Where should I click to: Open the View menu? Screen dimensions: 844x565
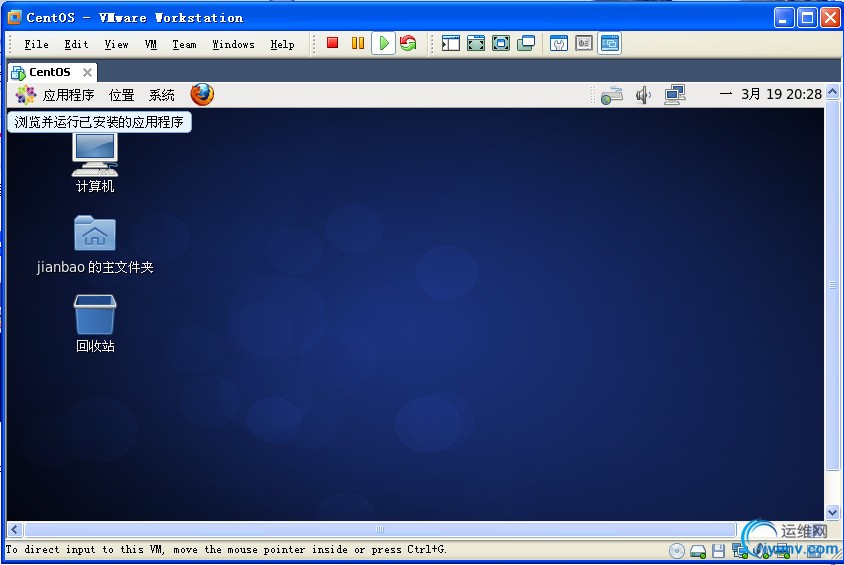(116, 45)
